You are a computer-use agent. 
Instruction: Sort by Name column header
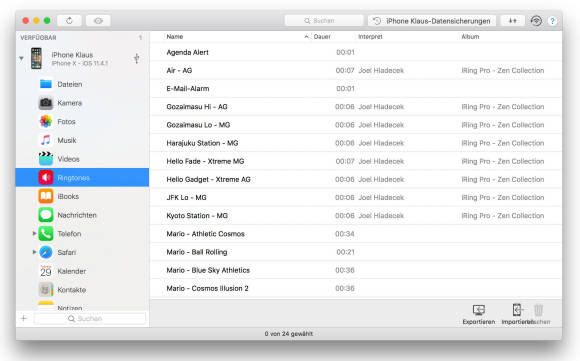175,37
